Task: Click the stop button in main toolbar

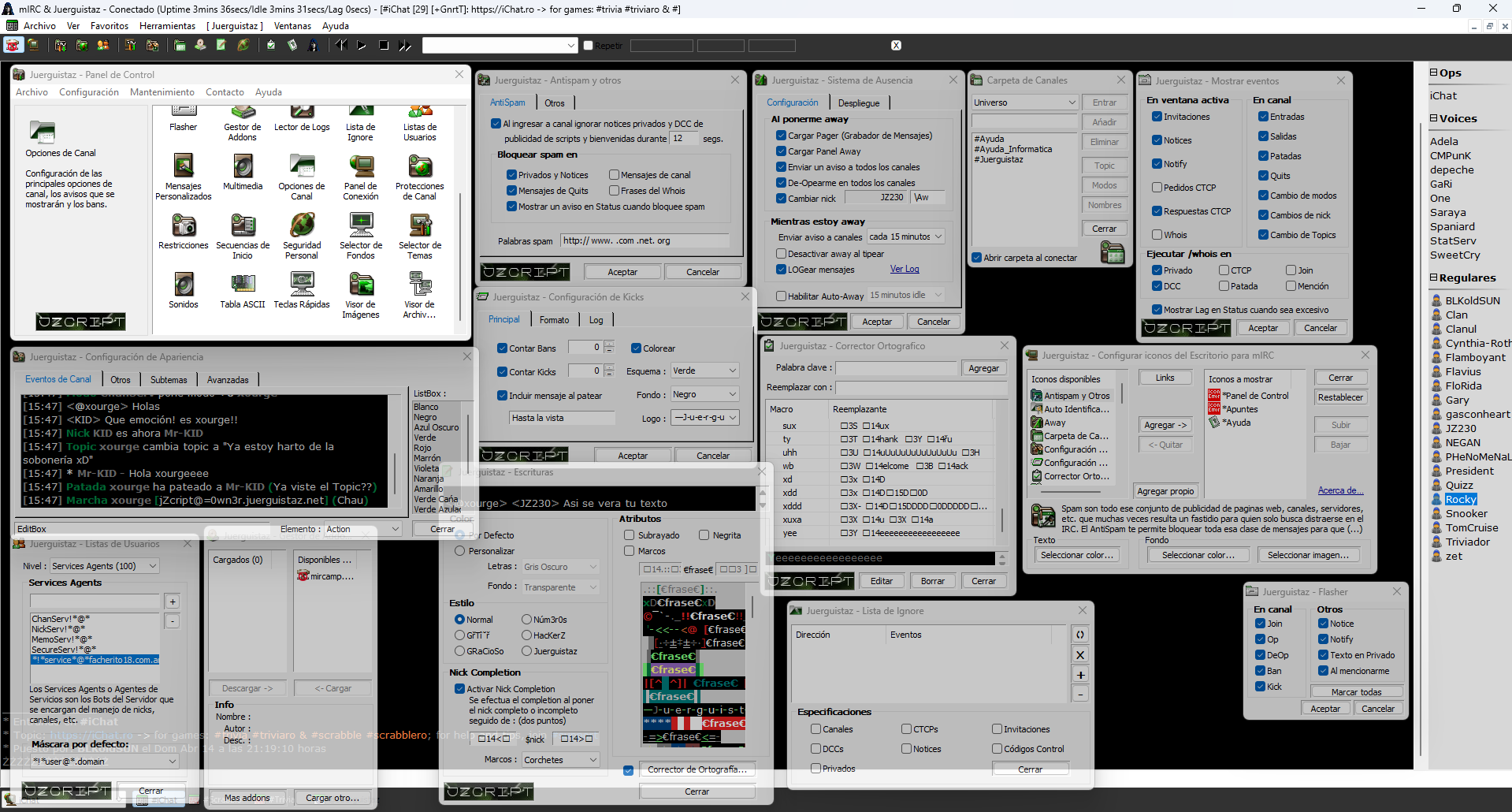Action: [x=384, y=46]
